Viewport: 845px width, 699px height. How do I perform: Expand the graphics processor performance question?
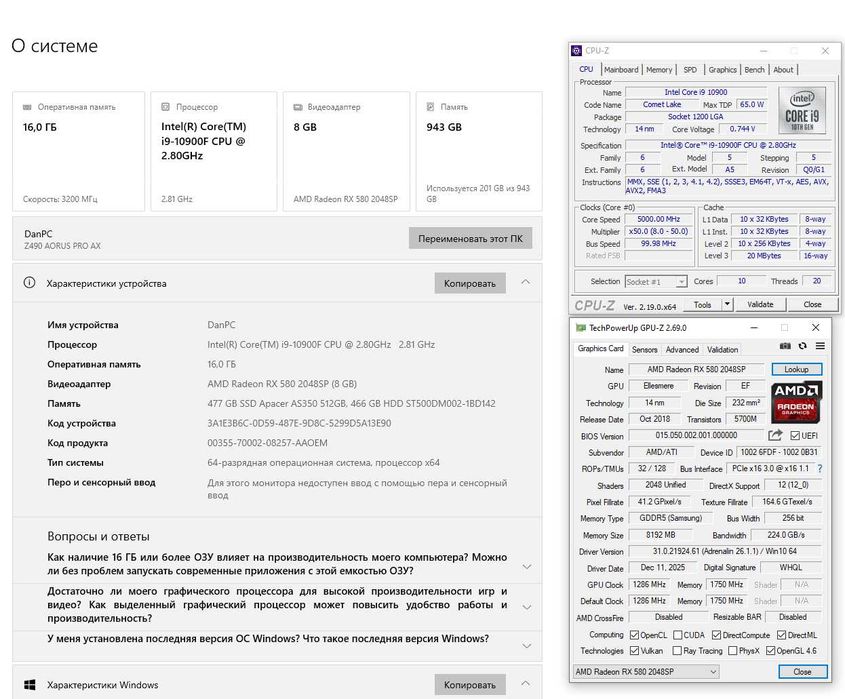tap(527, 607)
